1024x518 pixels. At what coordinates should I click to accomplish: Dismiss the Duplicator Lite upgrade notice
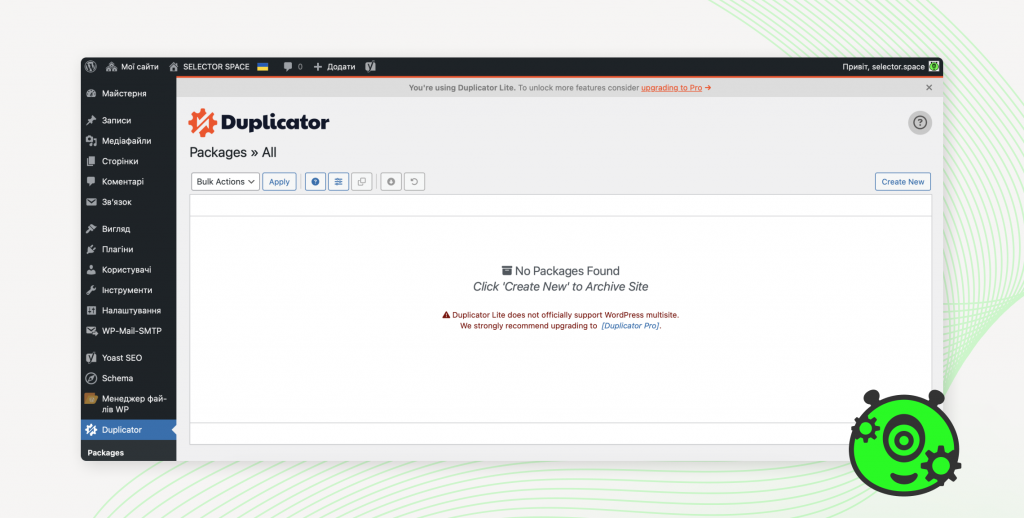[929, 88]
